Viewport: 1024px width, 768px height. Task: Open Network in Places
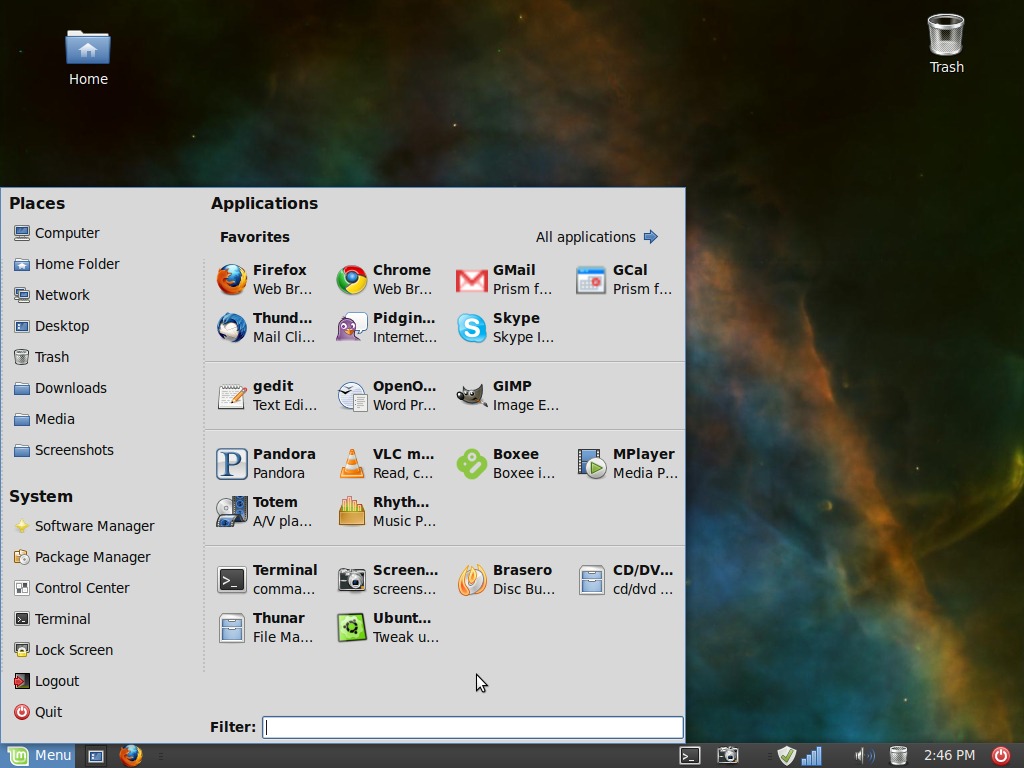point(52,295)
